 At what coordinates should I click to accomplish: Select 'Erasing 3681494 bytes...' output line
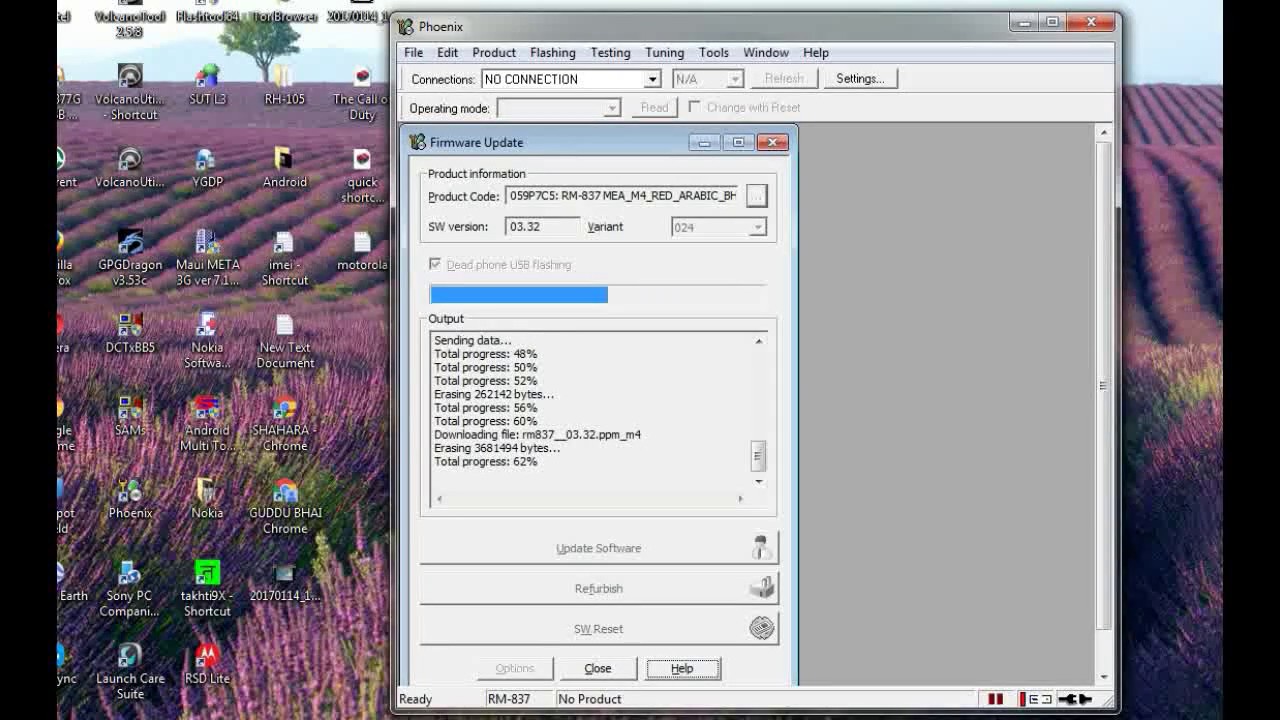[x=497, y=448]
